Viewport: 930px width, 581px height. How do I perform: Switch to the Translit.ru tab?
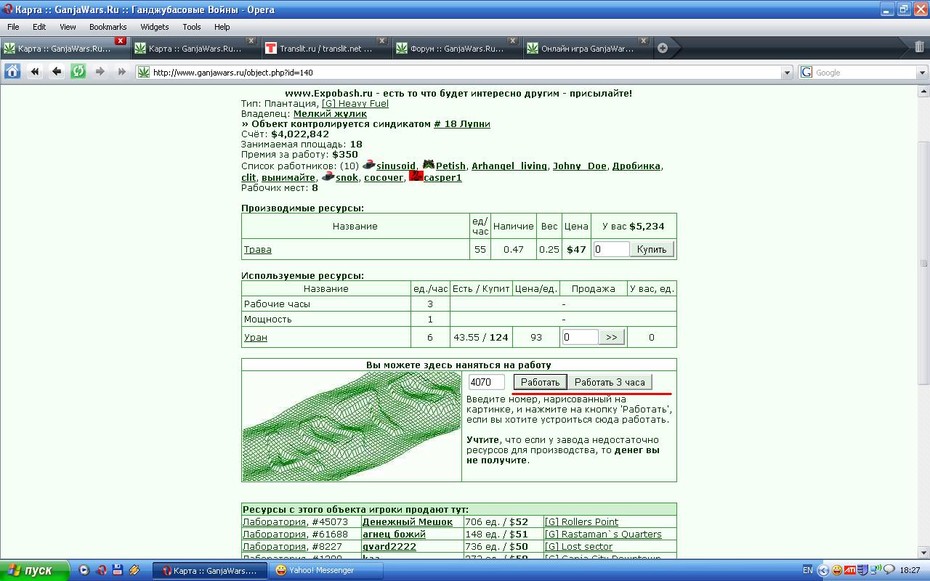(x=325, y=49)
